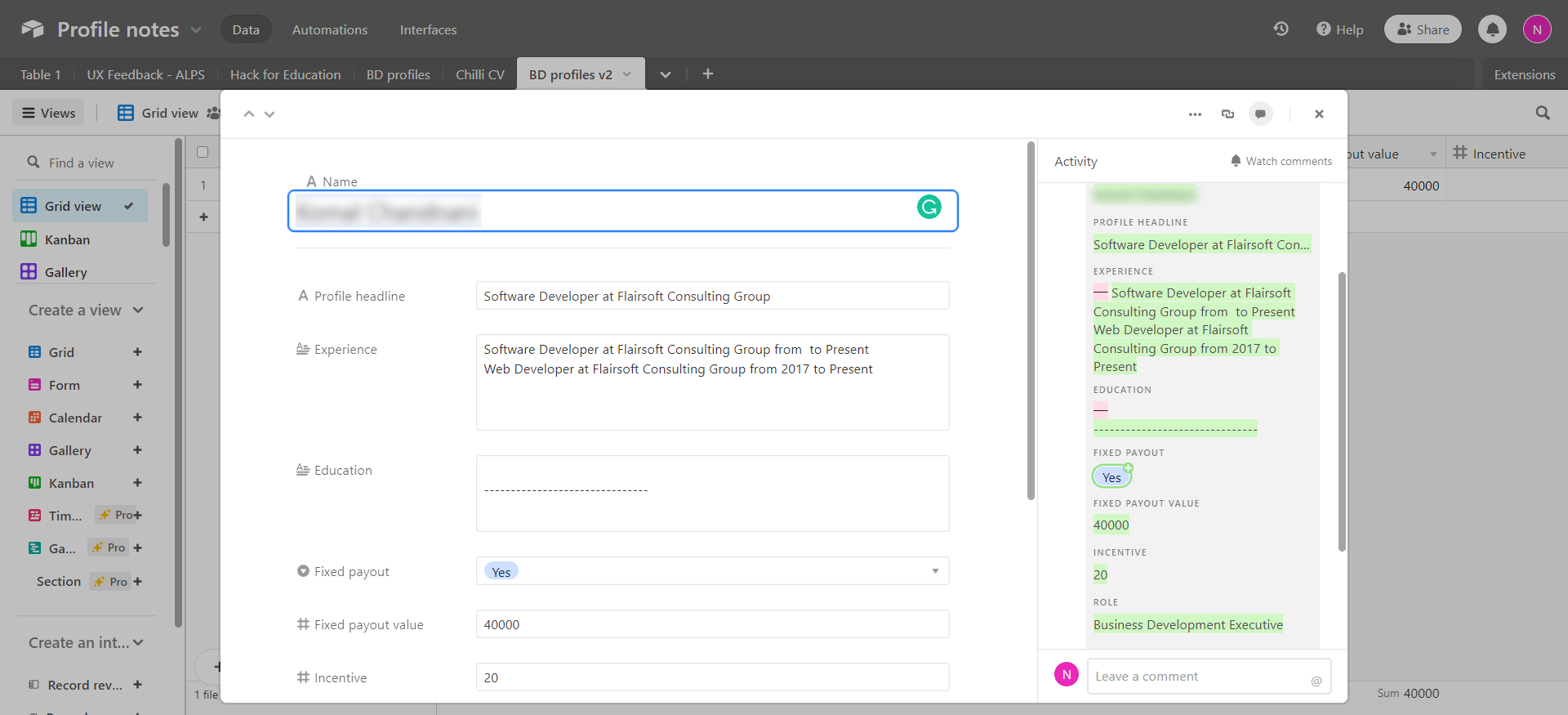1568x715 pixels.
Task: Click the Grid view name in toolbar
Action: (169, 113)
